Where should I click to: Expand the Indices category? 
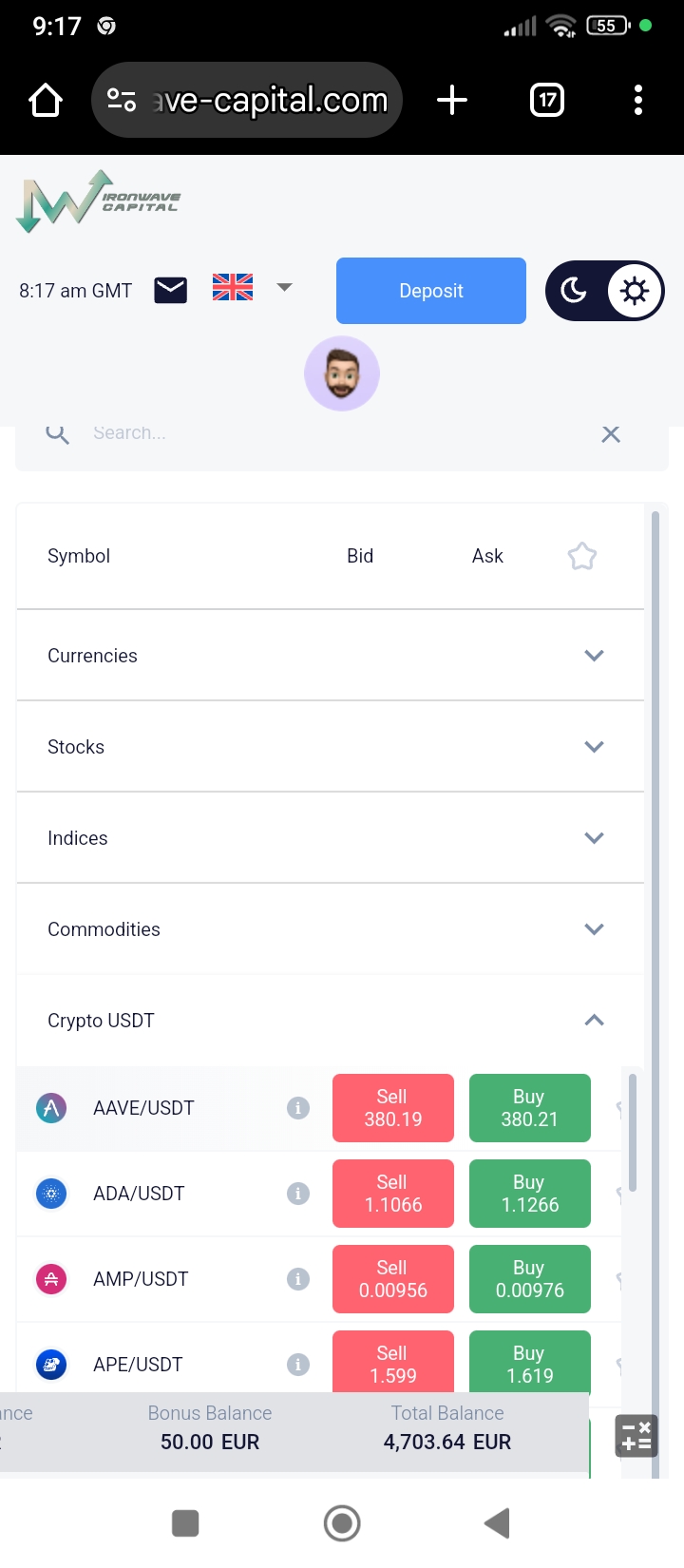coord(594,838)
